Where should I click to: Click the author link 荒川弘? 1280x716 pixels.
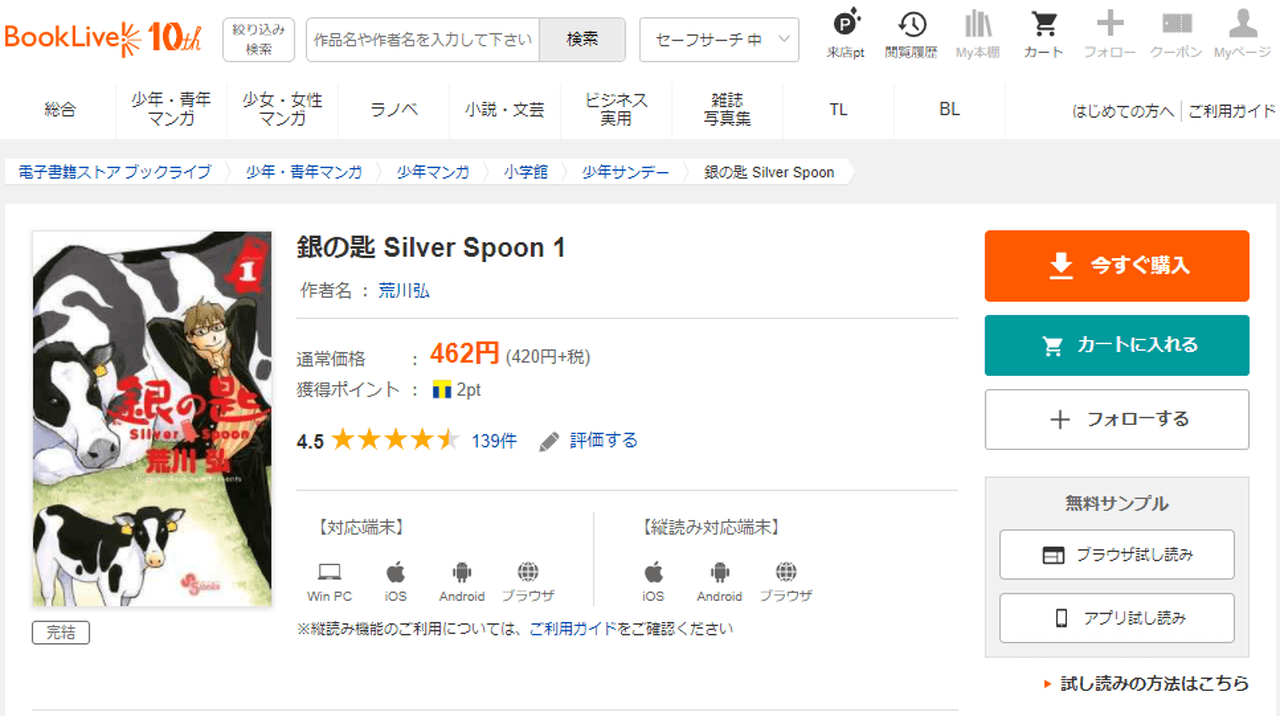click(x=404, y=291)
